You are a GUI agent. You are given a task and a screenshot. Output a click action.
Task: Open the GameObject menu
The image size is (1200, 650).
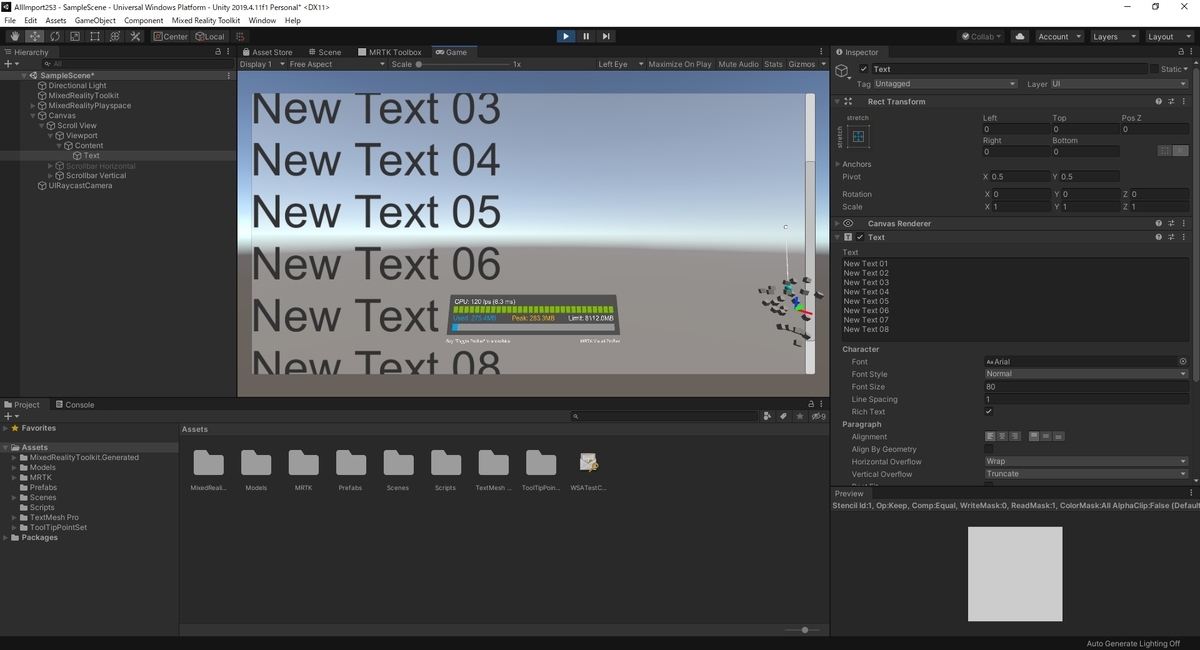pos(95,20)
